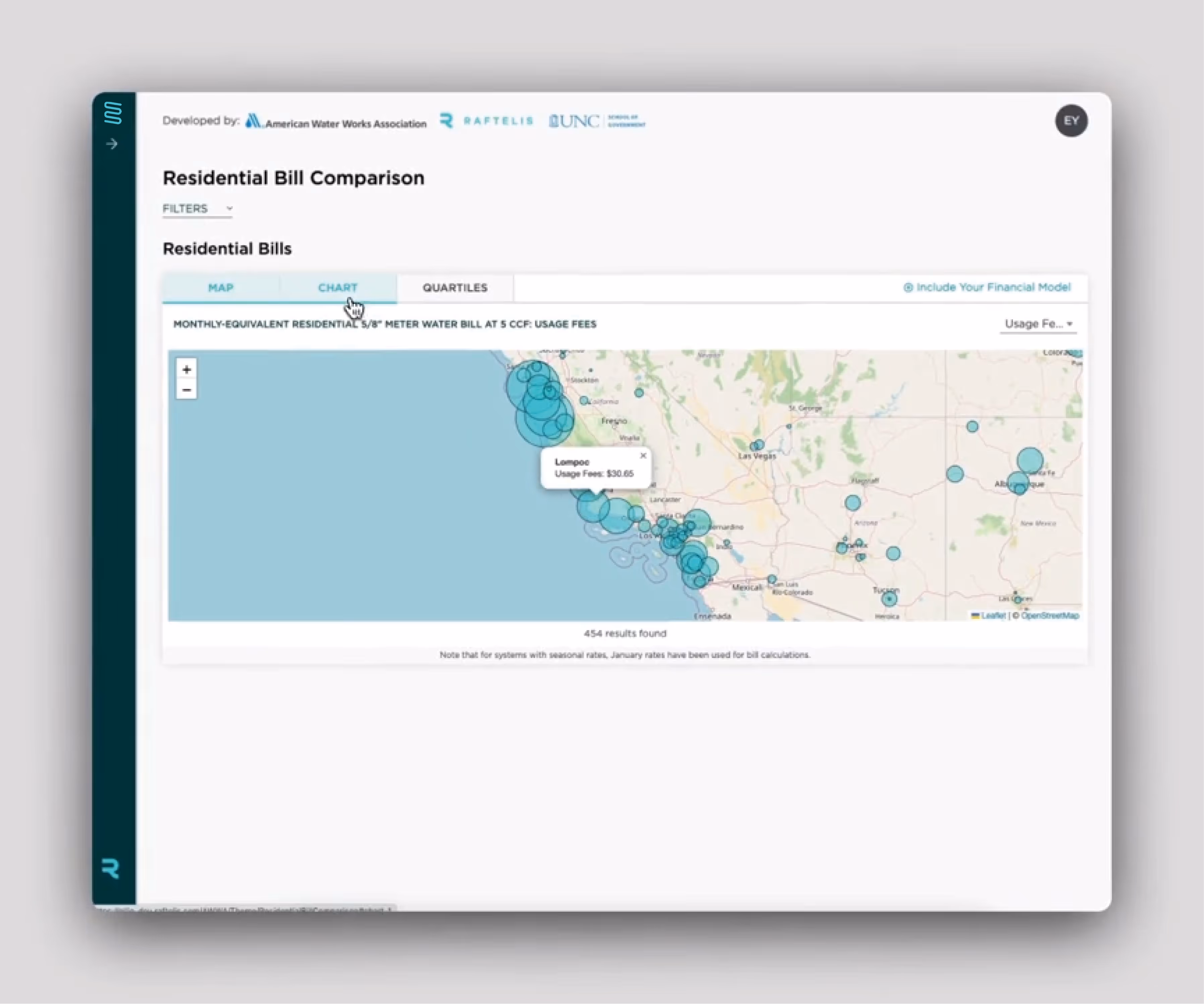
Task: Zoom in on the map
Action: coord(186,369)
